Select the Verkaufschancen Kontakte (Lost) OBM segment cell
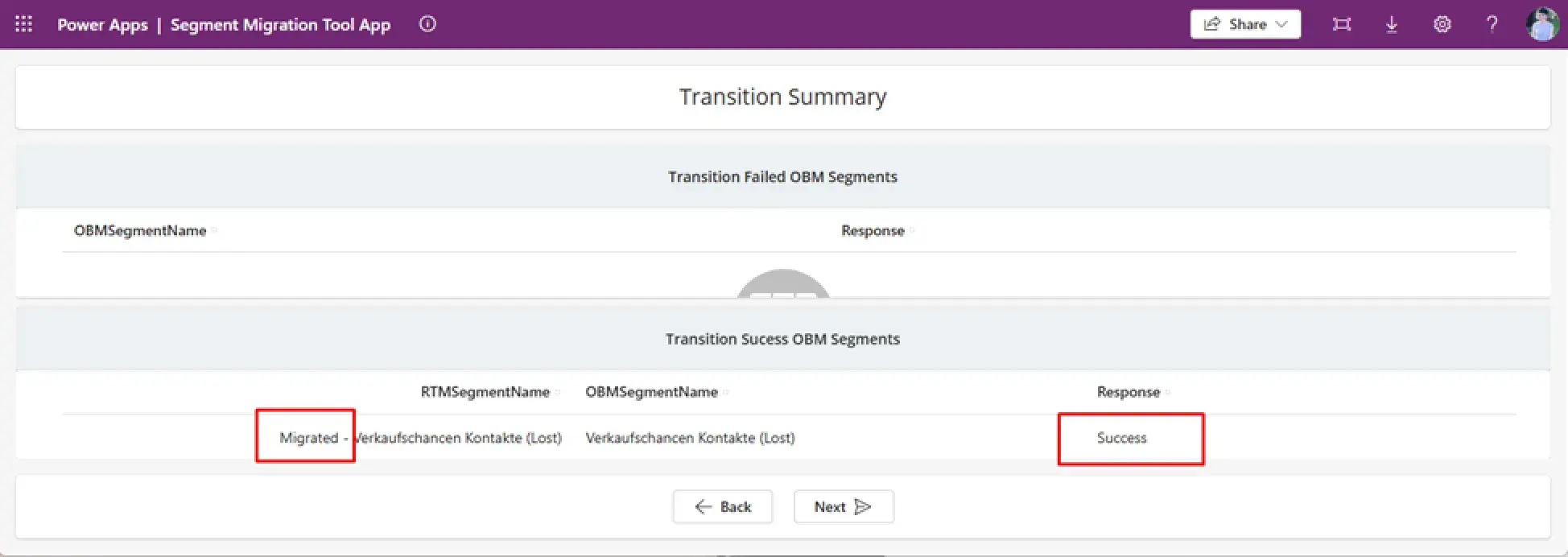 (x=690, y=438)
